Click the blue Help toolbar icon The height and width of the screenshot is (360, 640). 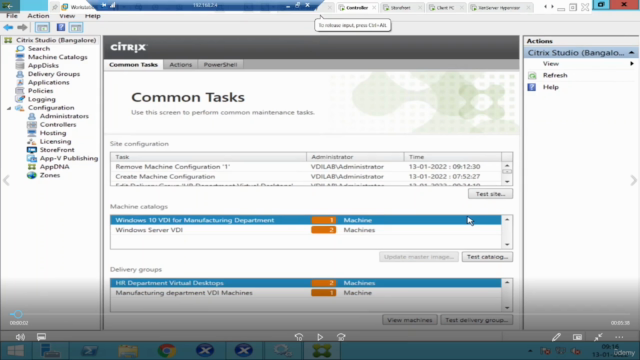(61, 27)
